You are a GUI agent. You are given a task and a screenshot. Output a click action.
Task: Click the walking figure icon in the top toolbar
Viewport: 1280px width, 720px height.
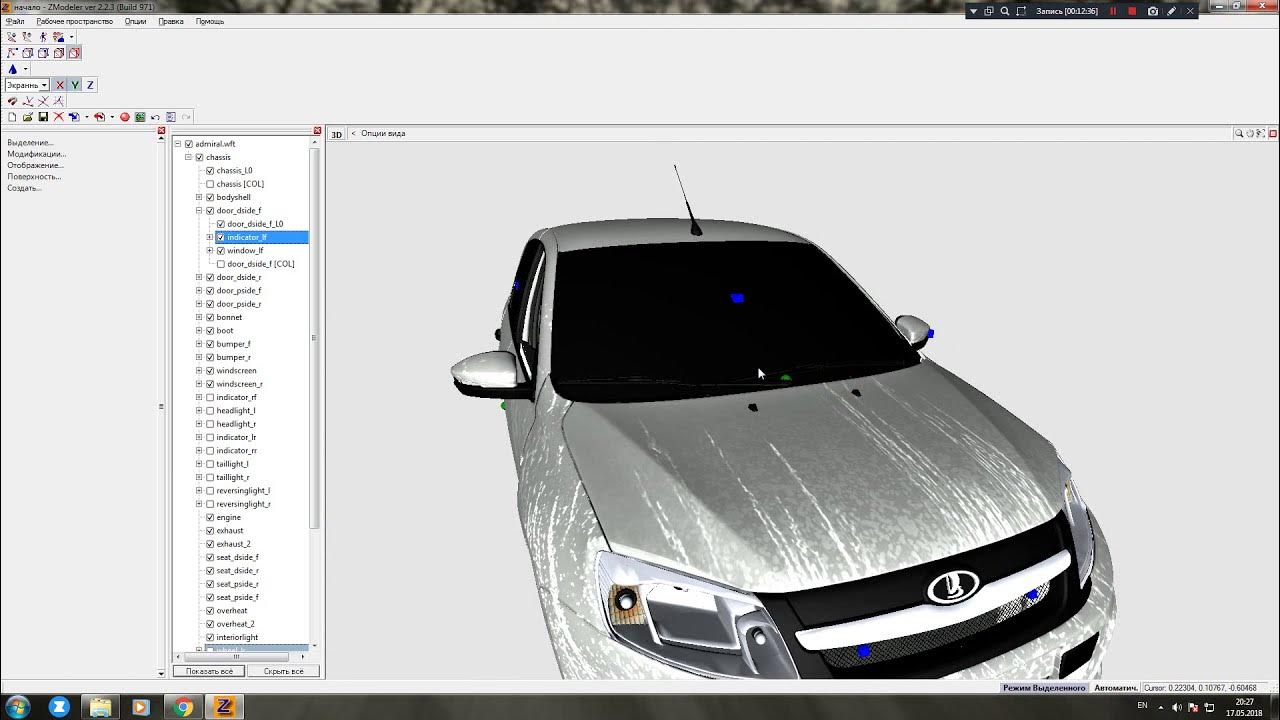[43, 37]
